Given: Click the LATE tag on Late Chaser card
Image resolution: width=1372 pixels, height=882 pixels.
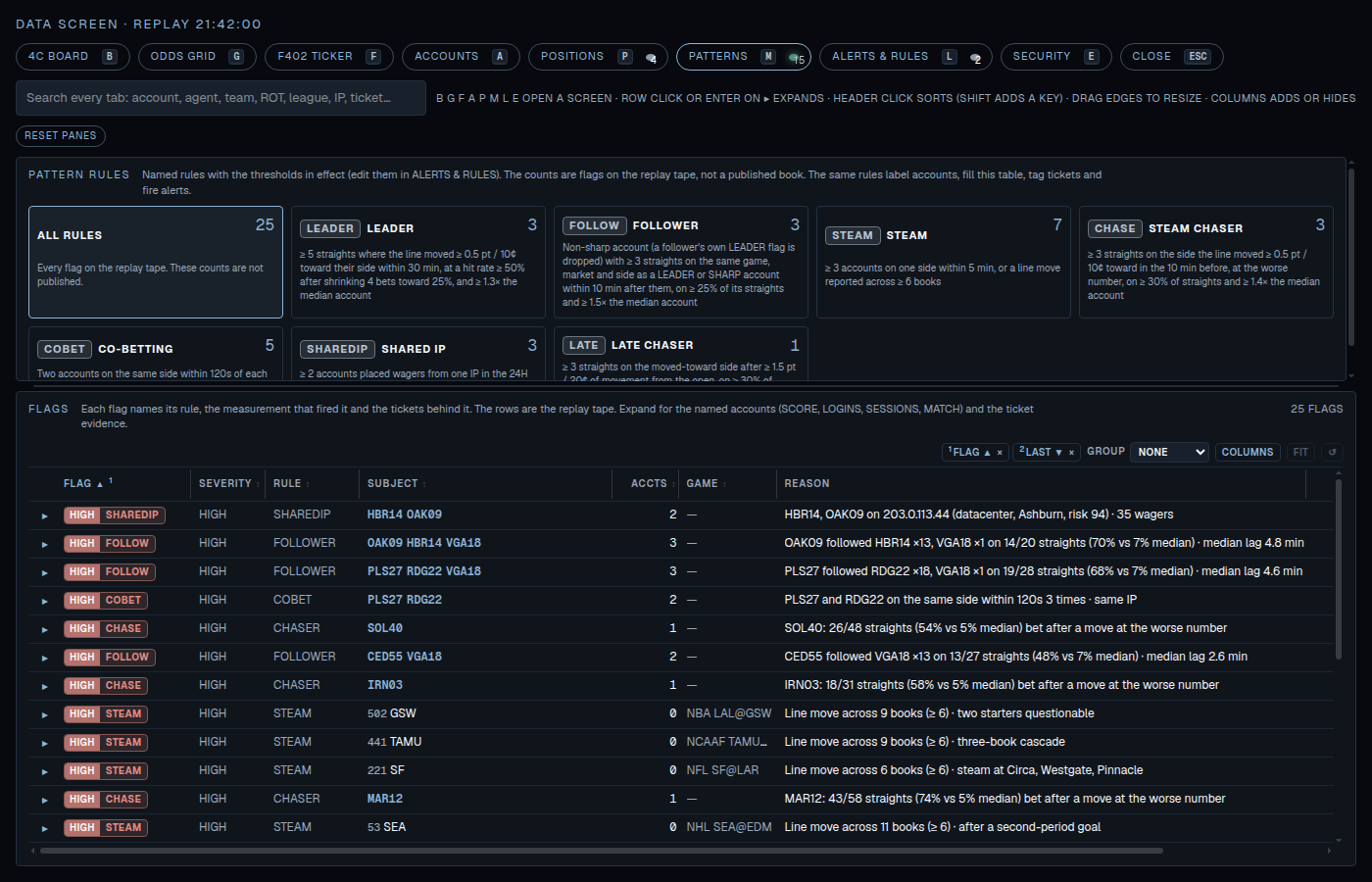Looking at the screenshot, I should click(x=584, y=345).
